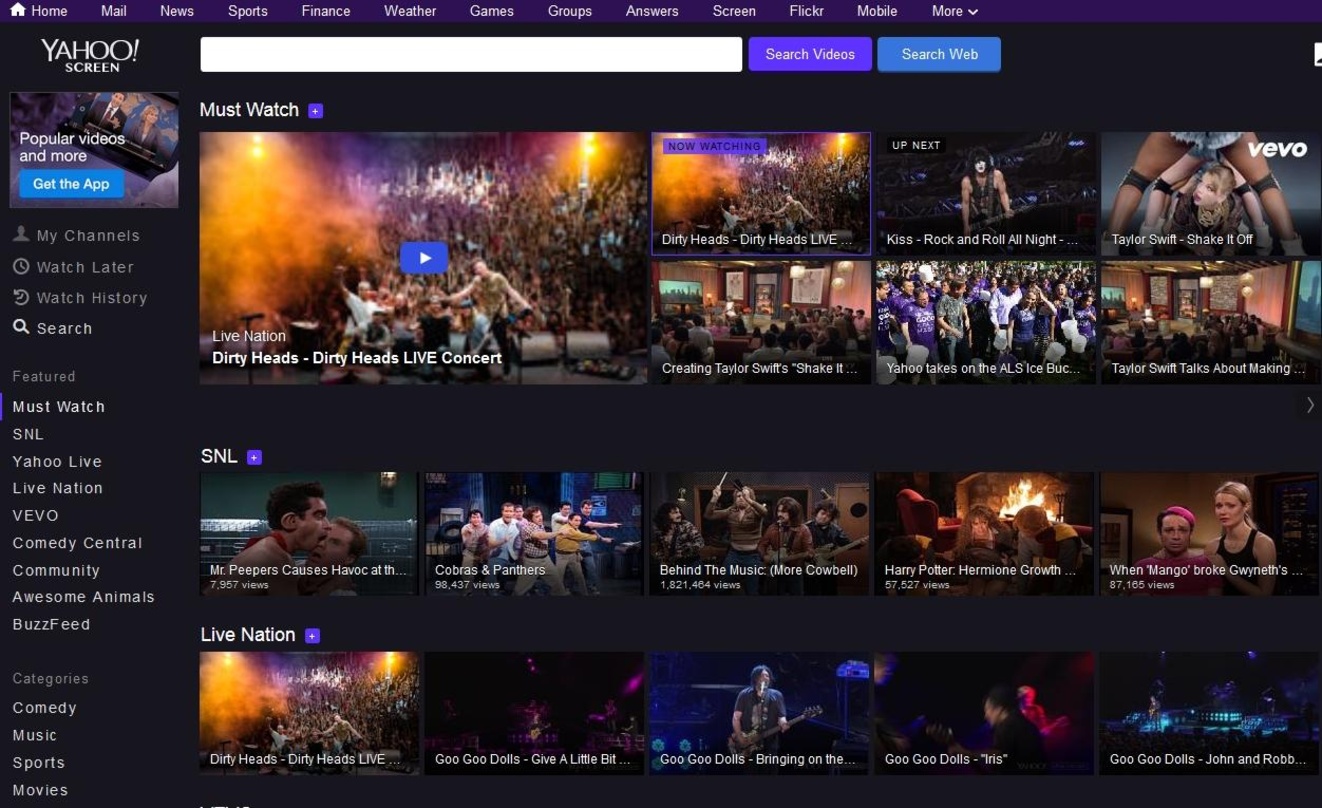The width and height of the screenshot is (1322, 808).
Task: Open Mr. Peepers Causes Havoc video
Action: click(x=309, y=534)
